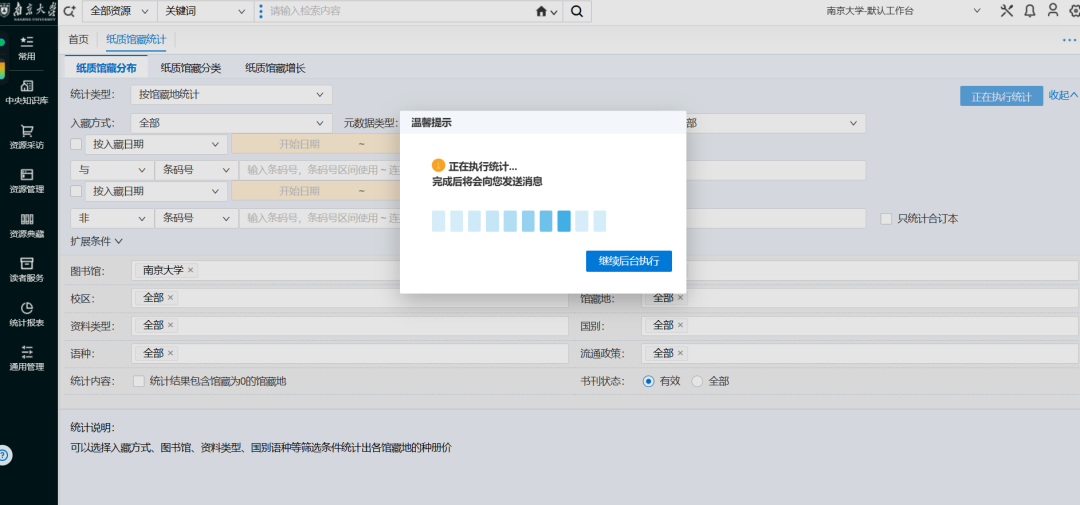The width and height of the screenshot is (1080, 505).
Task: Open the 中央知识库 sidebar module
Action: coord(27,92)
